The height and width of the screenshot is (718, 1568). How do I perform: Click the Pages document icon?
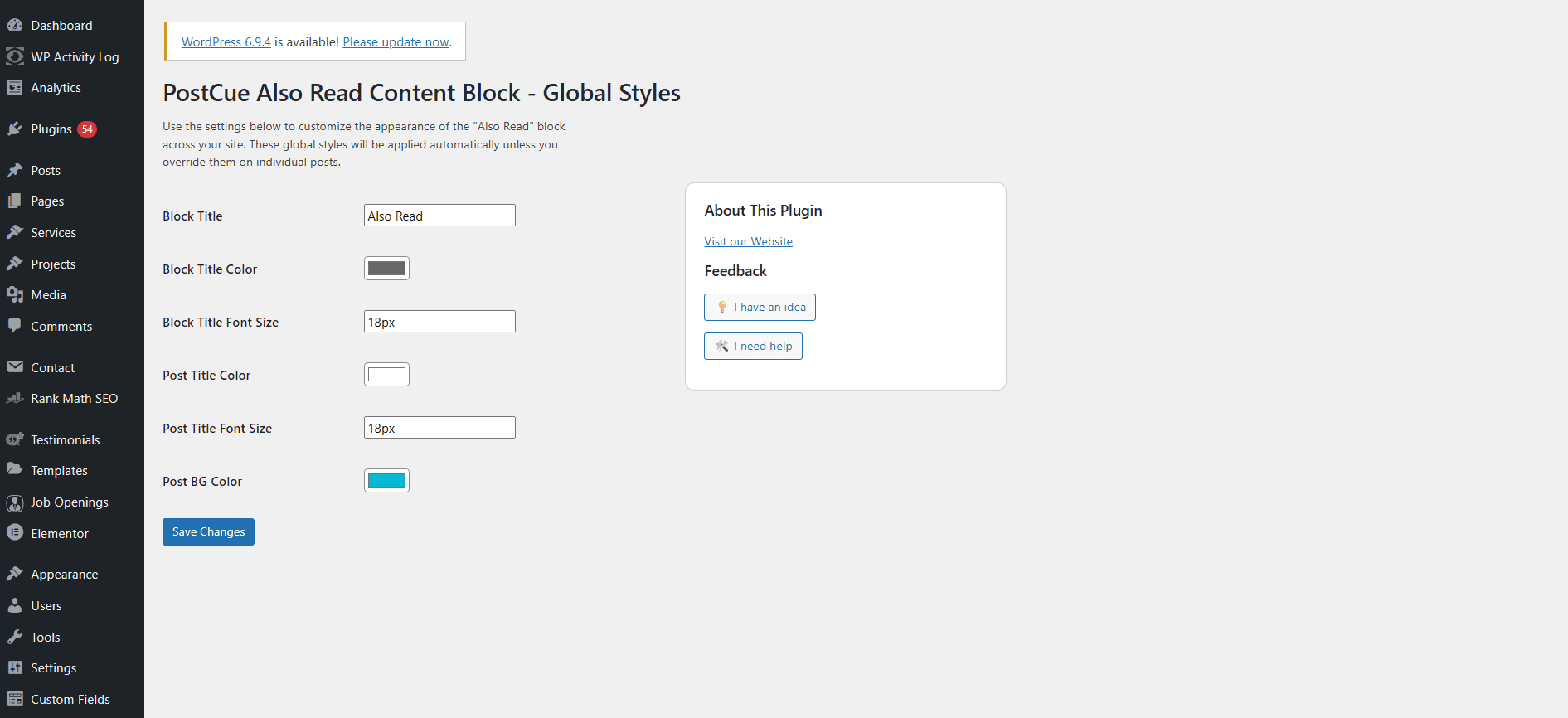[x=15, y=201]
